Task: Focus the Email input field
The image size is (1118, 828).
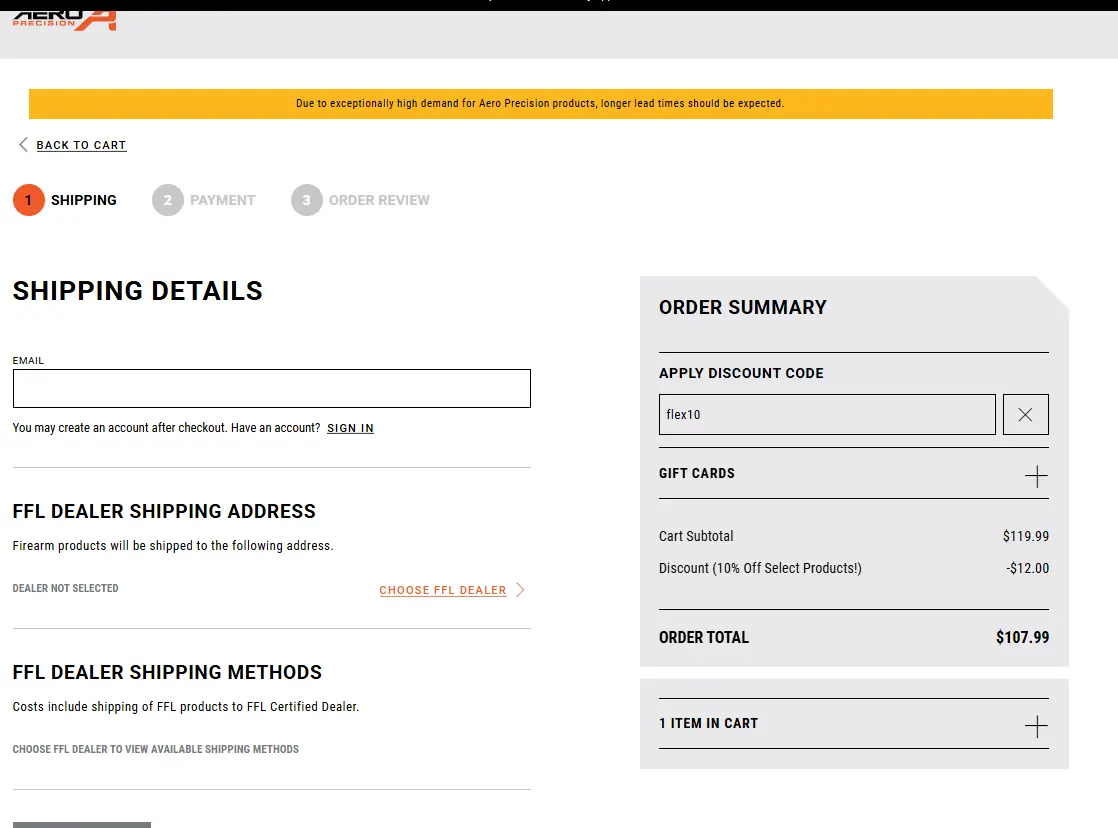Action: click(x=271, y=388)
